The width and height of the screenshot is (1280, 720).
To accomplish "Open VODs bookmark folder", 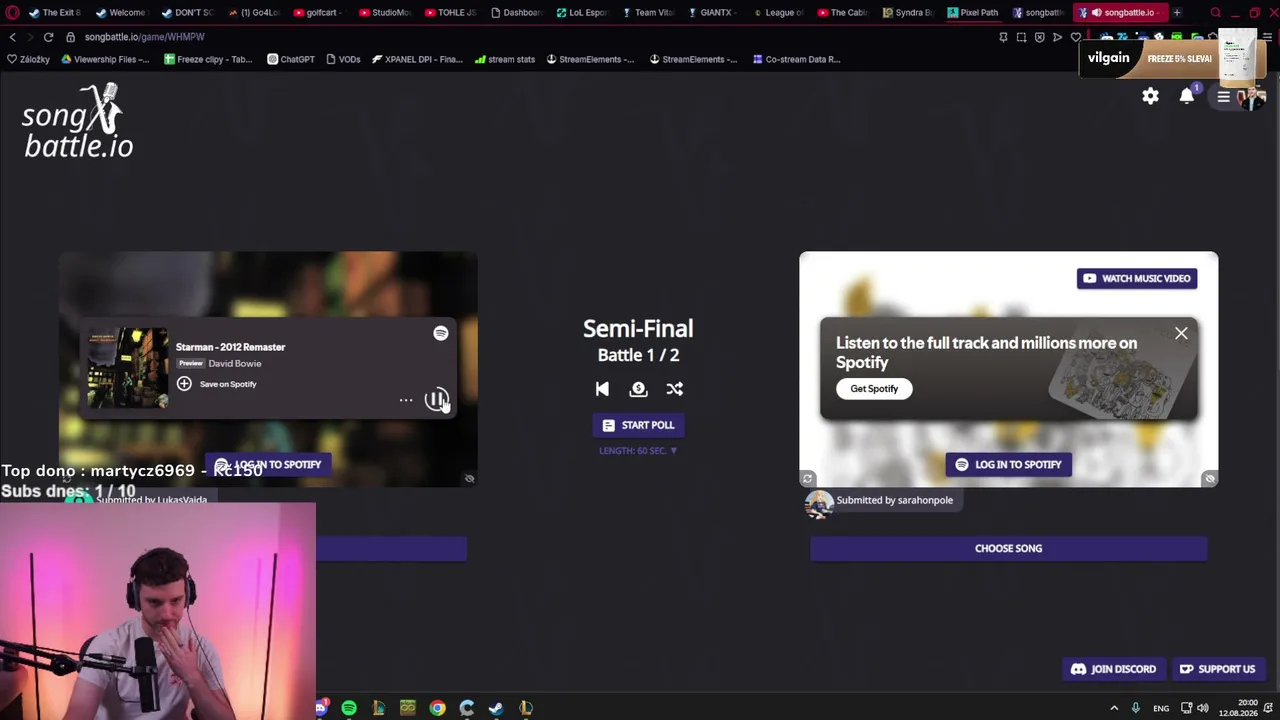I will pos(343,59).
